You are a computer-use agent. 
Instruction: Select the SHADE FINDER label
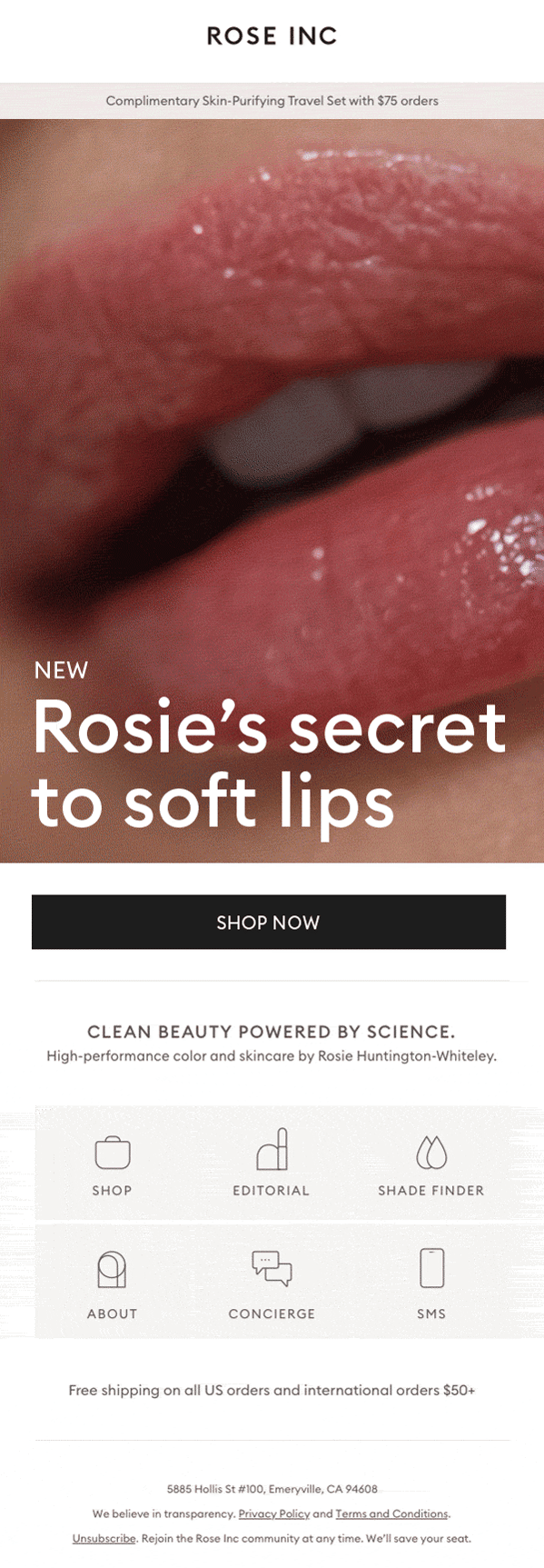tap(431, 1191)
